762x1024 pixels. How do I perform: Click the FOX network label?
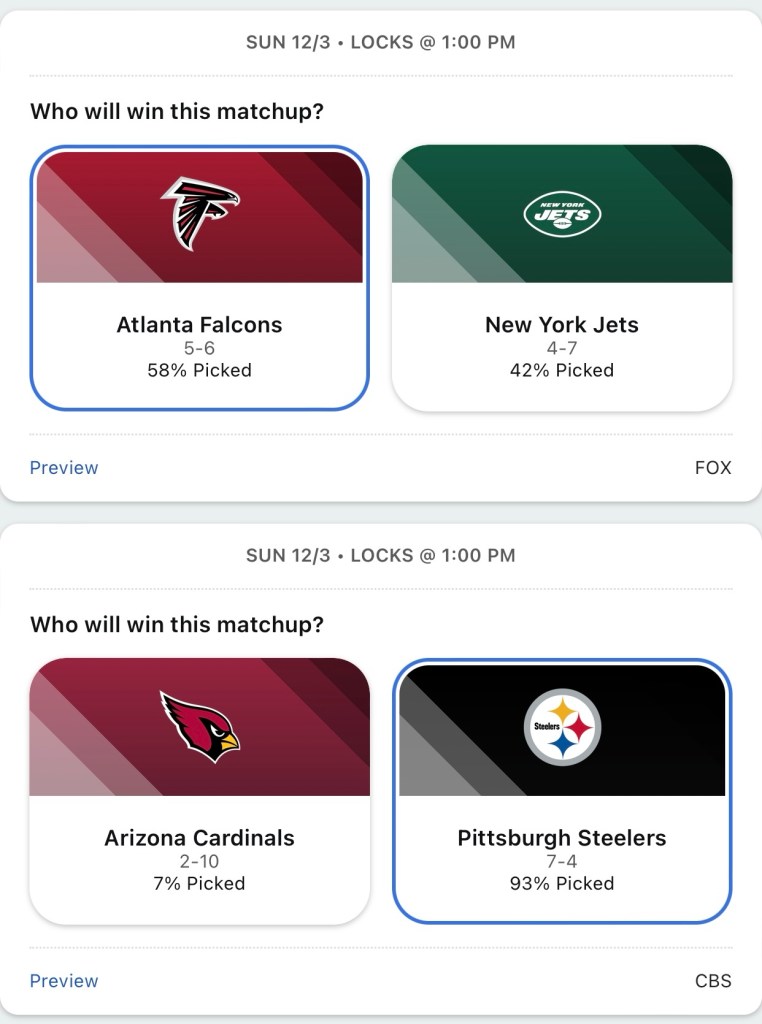713,468
